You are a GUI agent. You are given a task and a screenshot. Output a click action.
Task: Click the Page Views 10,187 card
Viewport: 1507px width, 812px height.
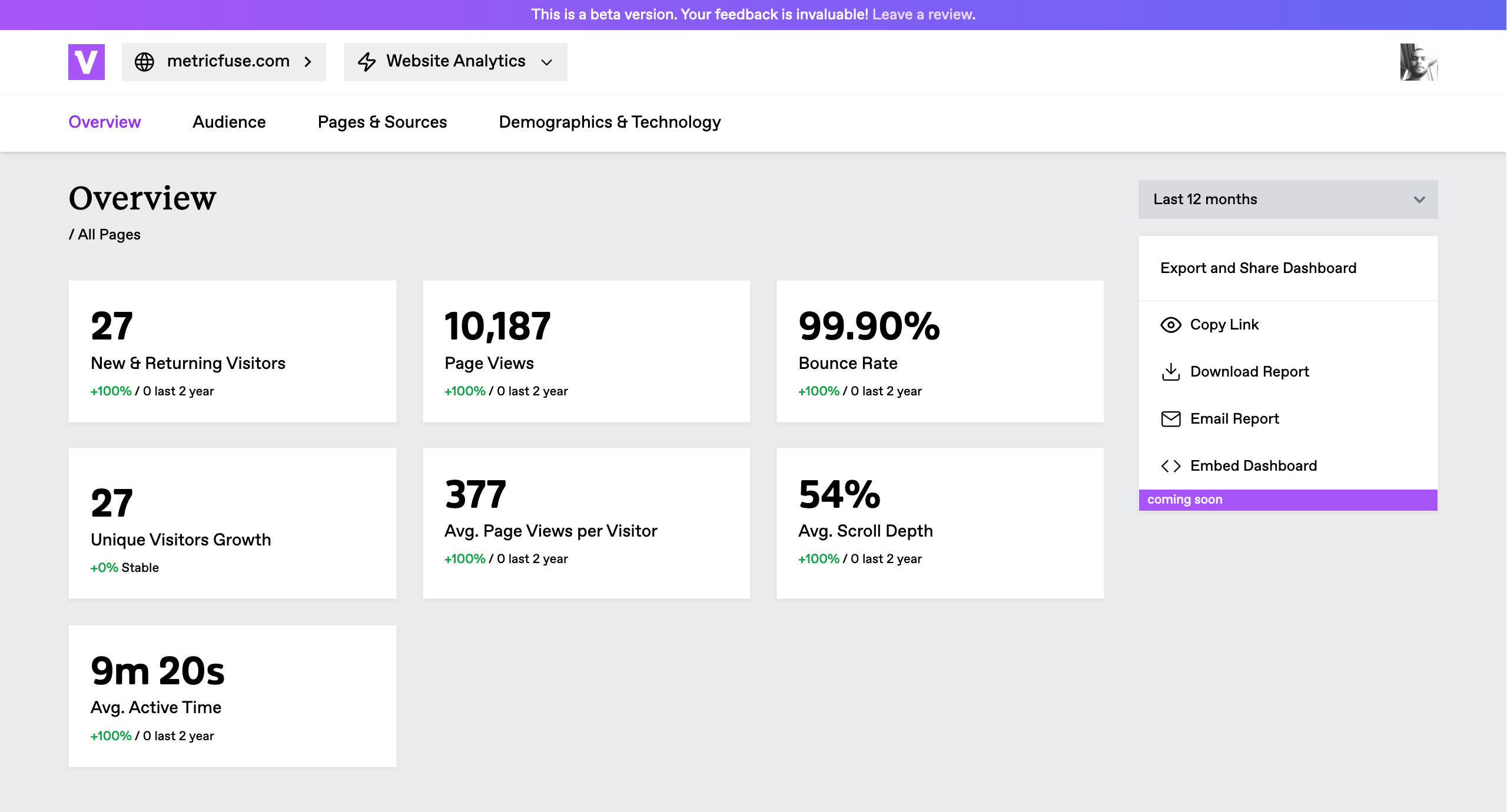click(586, 351)
